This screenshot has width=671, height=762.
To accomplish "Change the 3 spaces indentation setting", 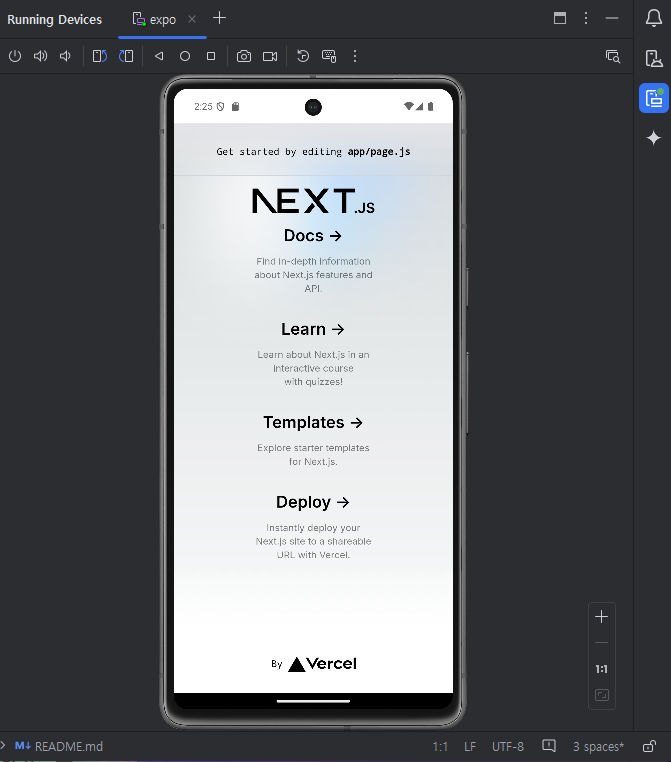I will (x=598, y=746).
